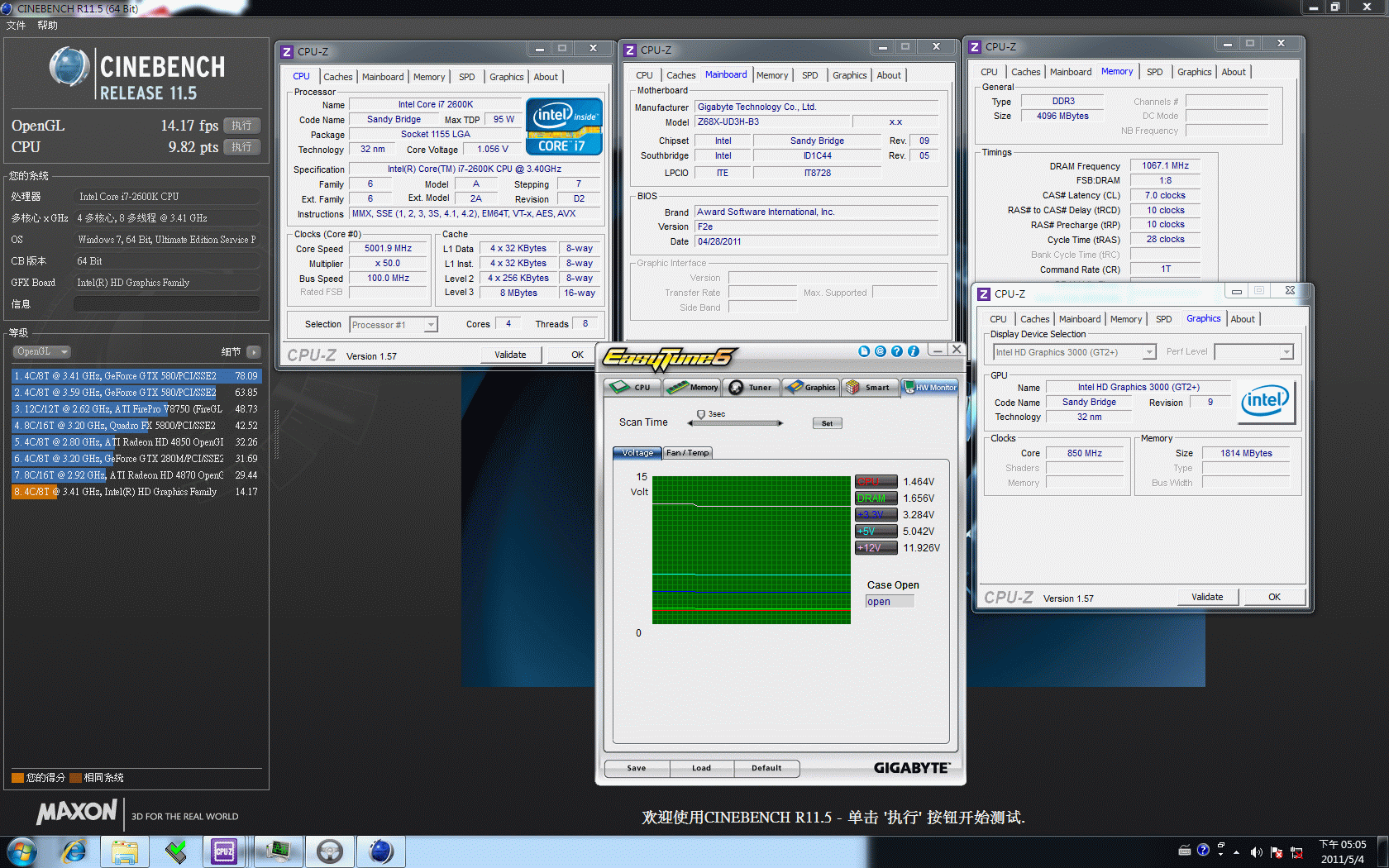Click Validate in the CPU-Z CPU window
The image size is (1389, 868).
pos(510,355)
